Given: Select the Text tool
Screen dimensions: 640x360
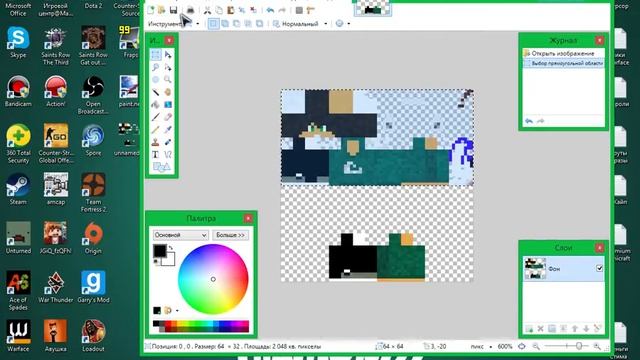Looking at the screenshot, I should [x=156, y=155].
